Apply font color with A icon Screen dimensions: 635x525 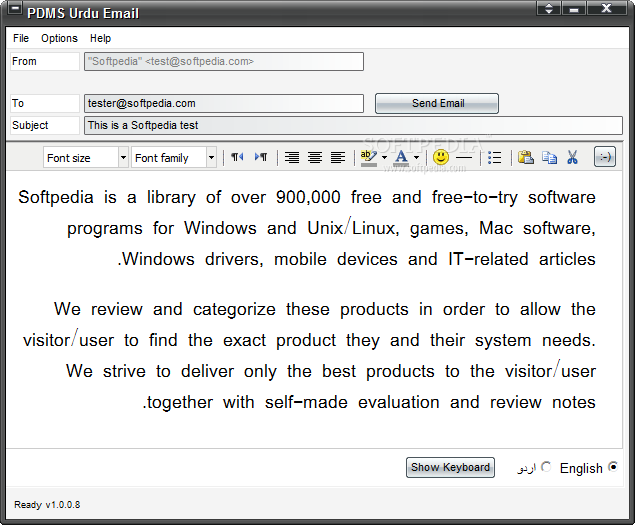coord(401,157)
